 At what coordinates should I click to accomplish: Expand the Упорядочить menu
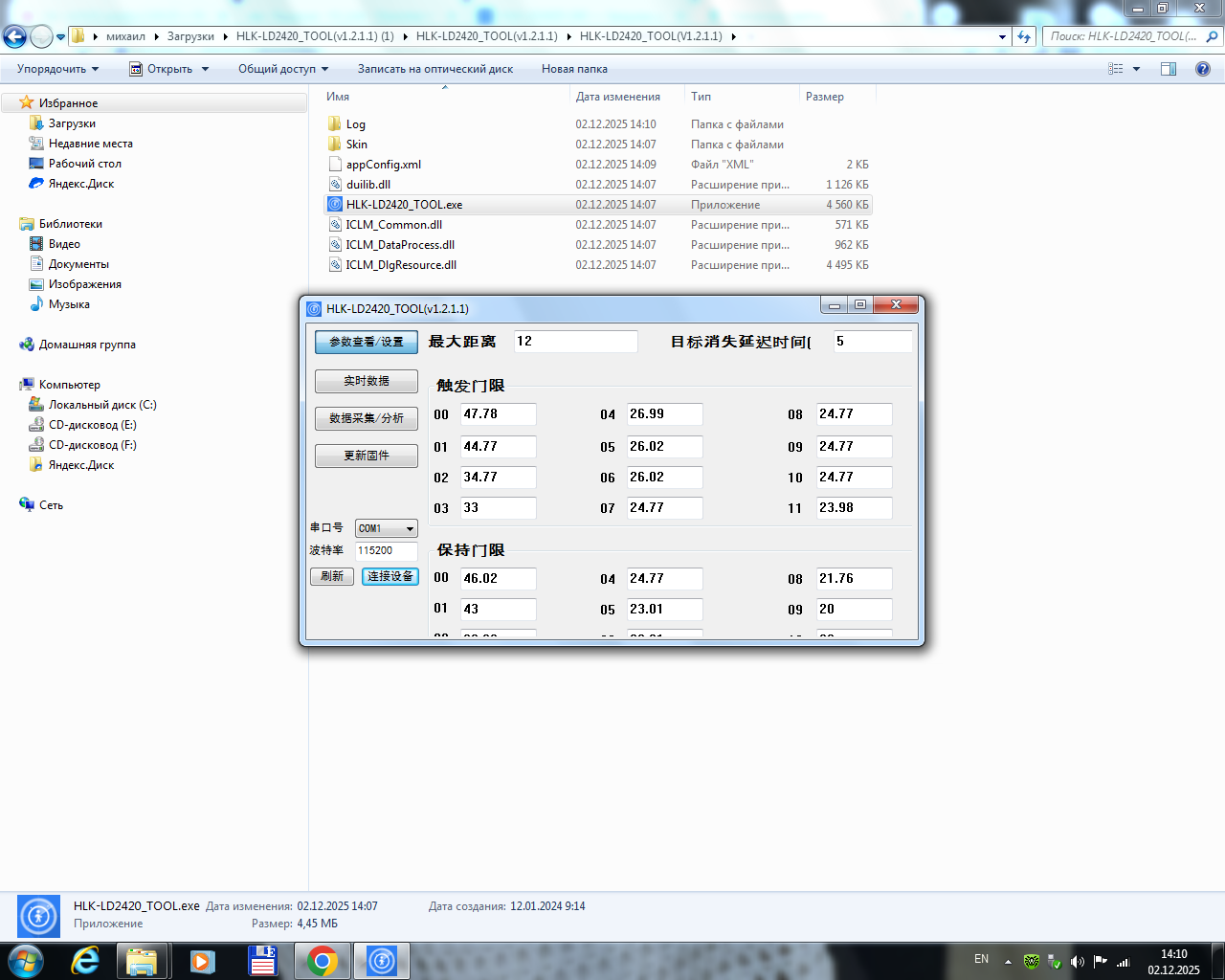(57, 69)
